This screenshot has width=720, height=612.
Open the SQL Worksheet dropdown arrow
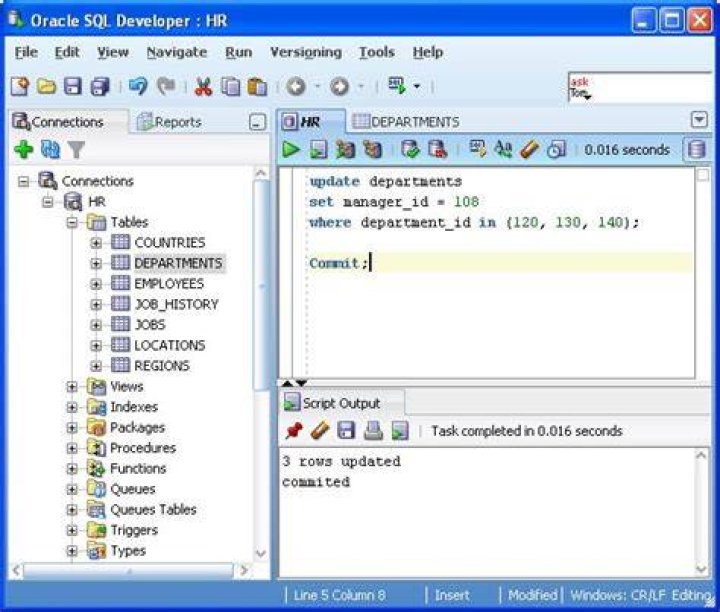coord(417,86)
